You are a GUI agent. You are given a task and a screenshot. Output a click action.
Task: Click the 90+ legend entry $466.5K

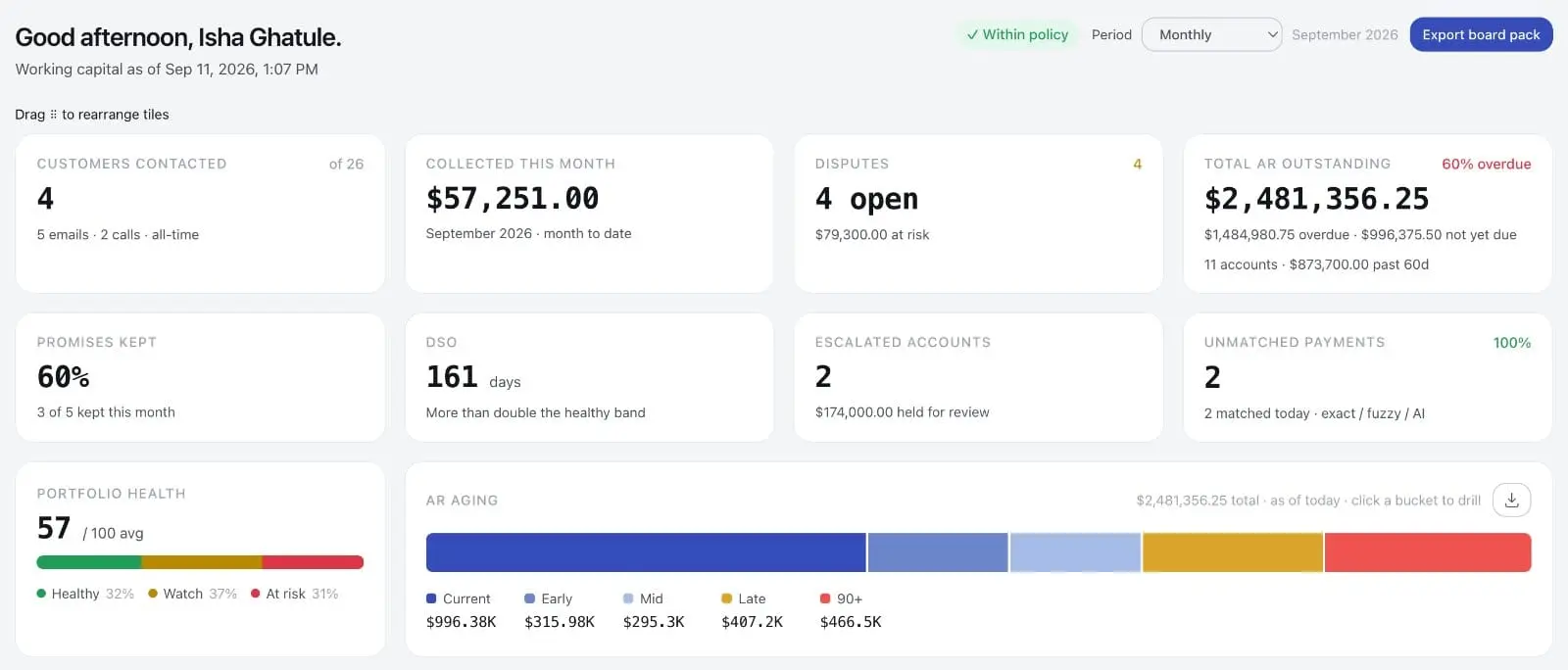(851, 610)
